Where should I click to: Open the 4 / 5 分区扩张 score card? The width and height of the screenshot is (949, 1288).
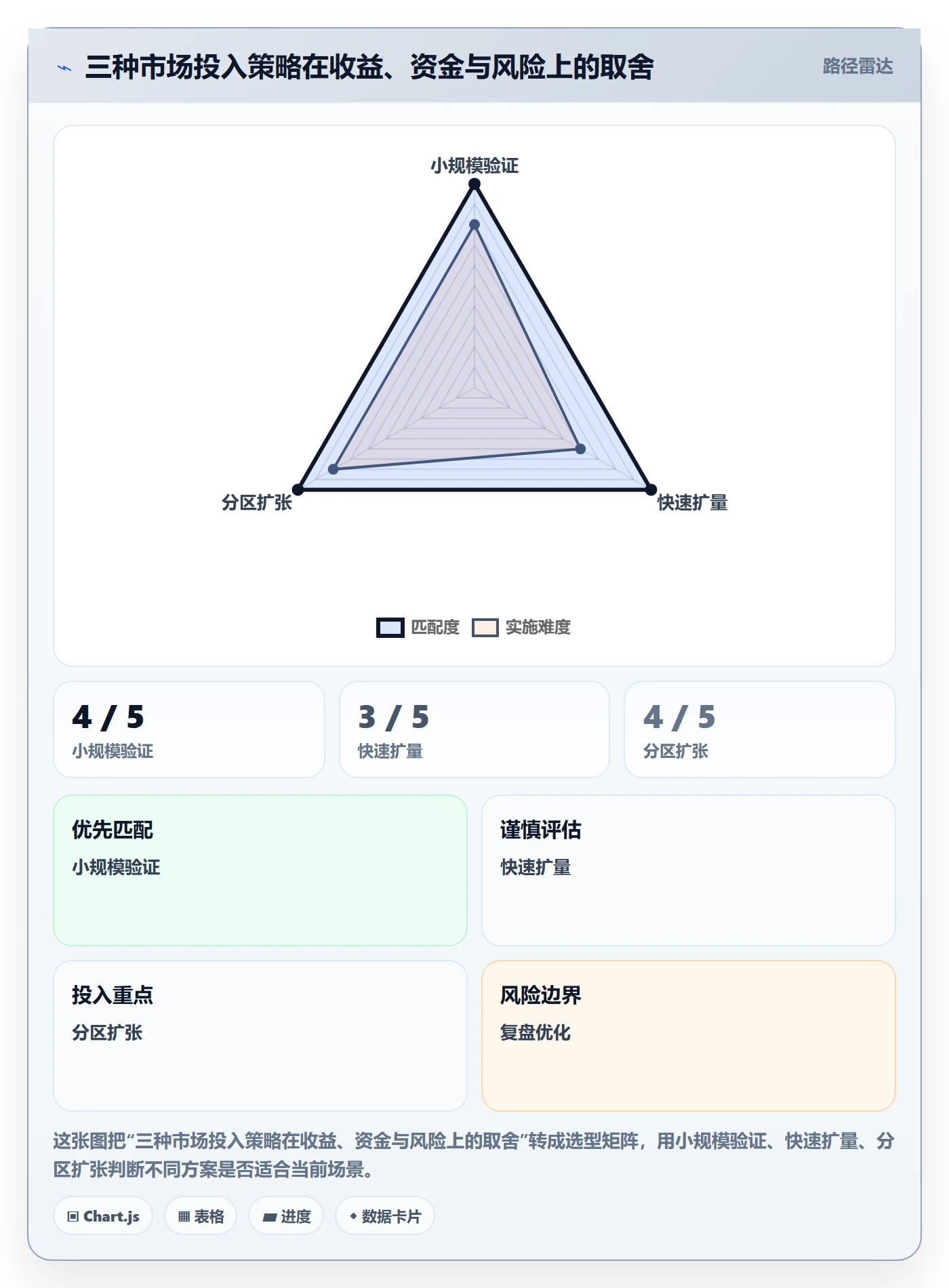(760, 729)
